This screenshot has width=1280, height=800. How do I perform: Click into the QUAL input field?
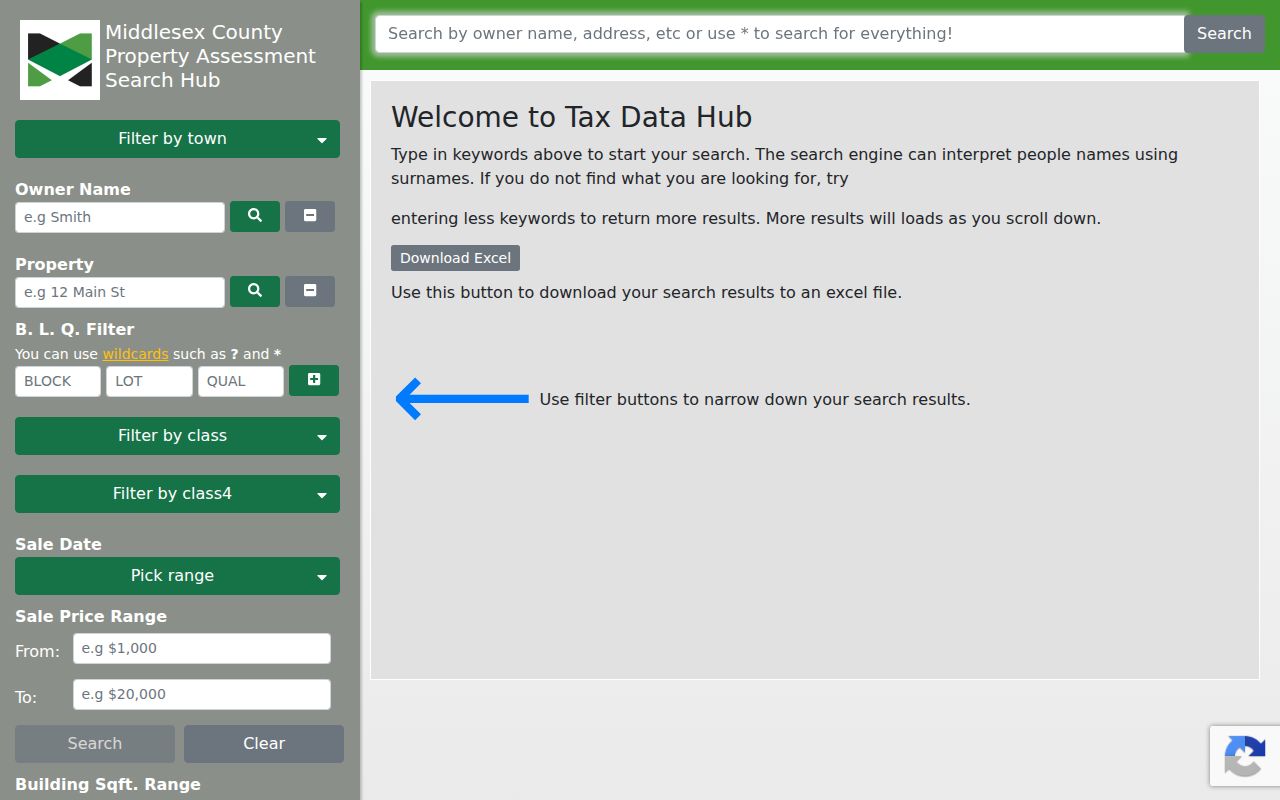point(241,381)
